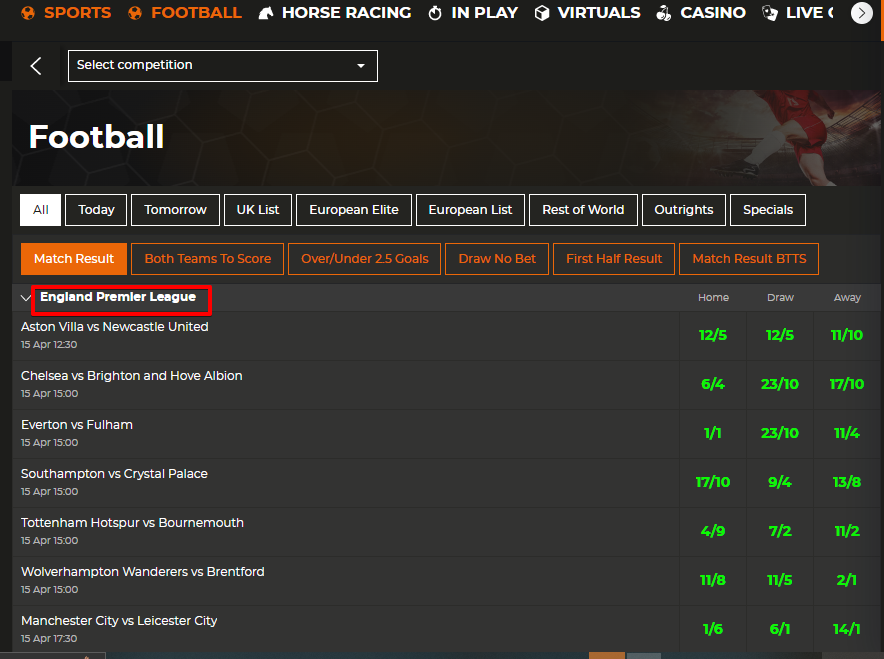Bet on Brighton away win 17/10
This screenshot has width=884, height=659.
tap(847, 384)
